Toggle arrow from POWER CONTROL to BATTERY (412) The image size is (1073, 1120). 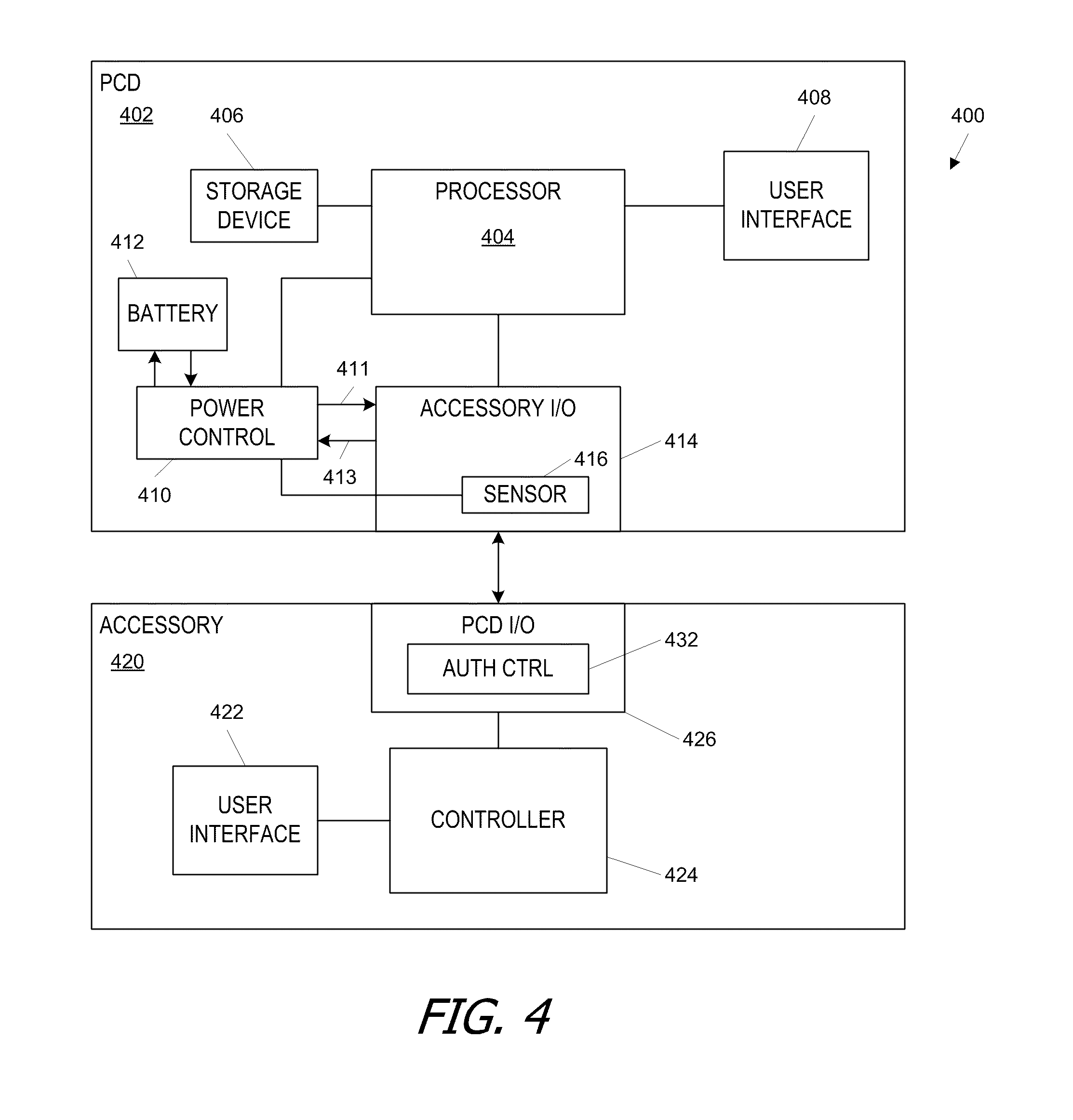(152, 352)
